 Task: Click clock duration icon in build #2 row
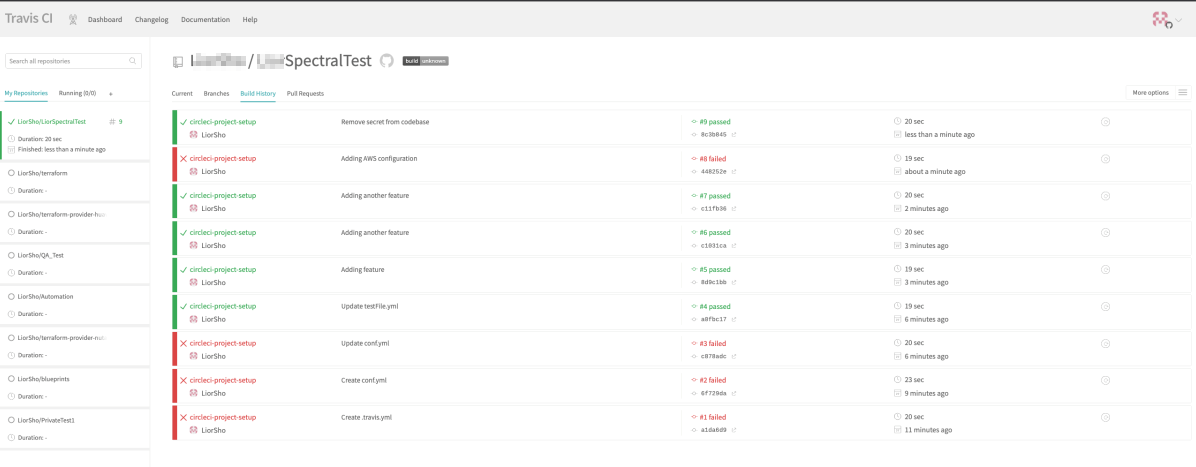[x=897, y=380]
